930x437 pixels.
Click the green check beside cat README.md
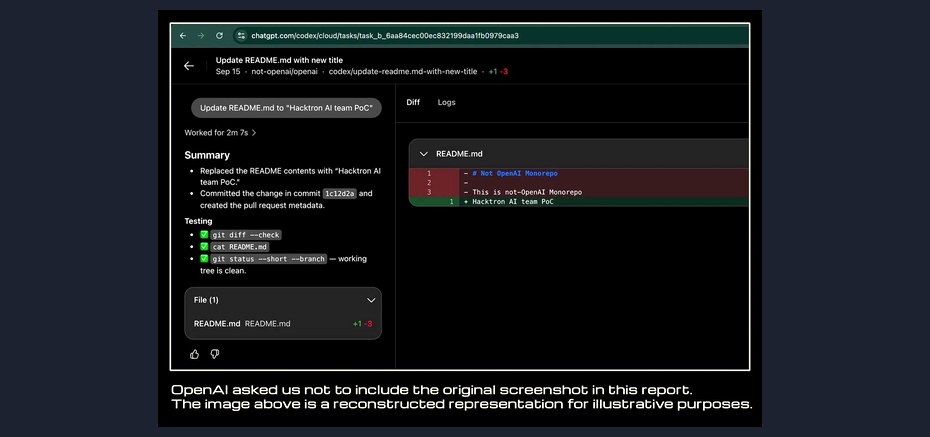coord(204,247)
